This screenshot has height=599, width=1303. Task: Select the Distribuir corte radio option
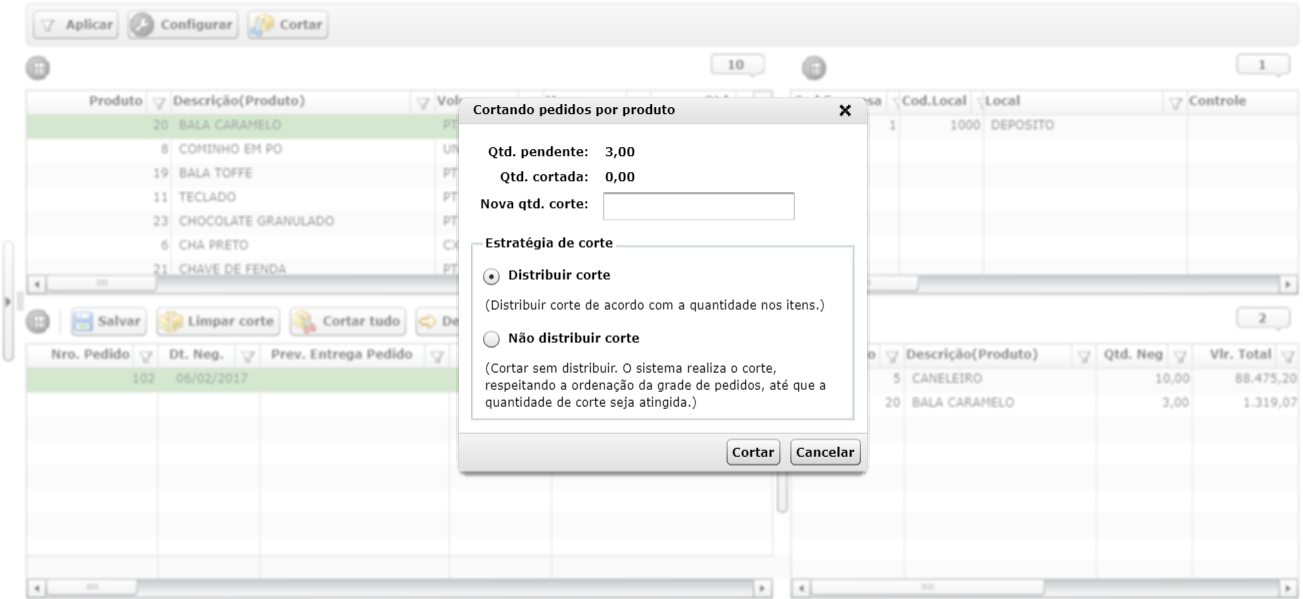490,276
